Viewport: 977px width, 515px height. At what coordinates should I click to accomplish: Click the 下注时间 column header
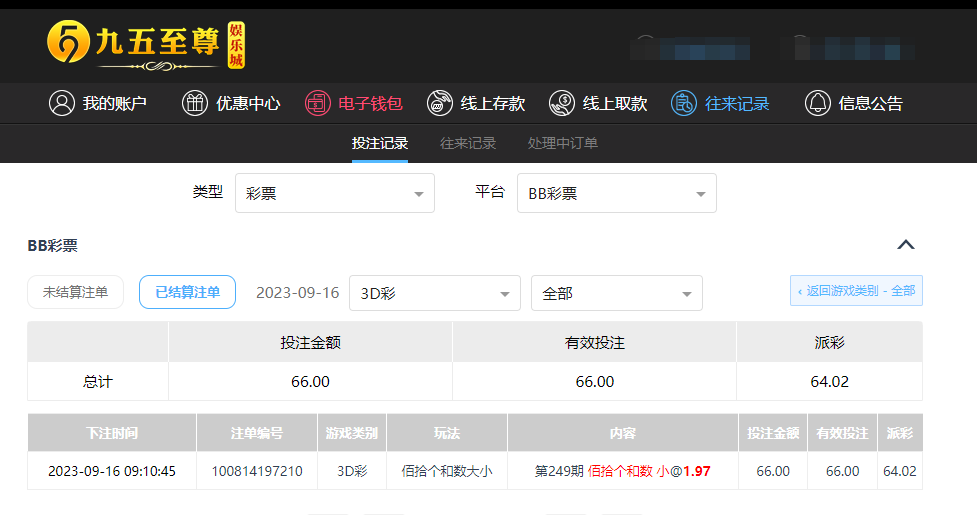[x=112, y=433]
